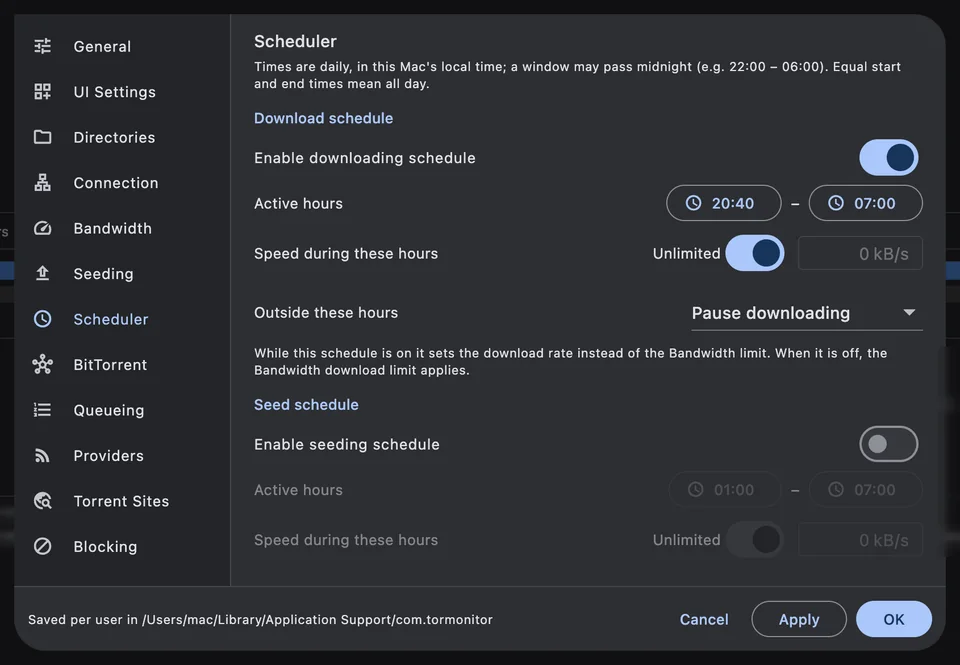Screen dimensions: 960x665
Task: Open the Torrent Sites section
Action: 121,501
